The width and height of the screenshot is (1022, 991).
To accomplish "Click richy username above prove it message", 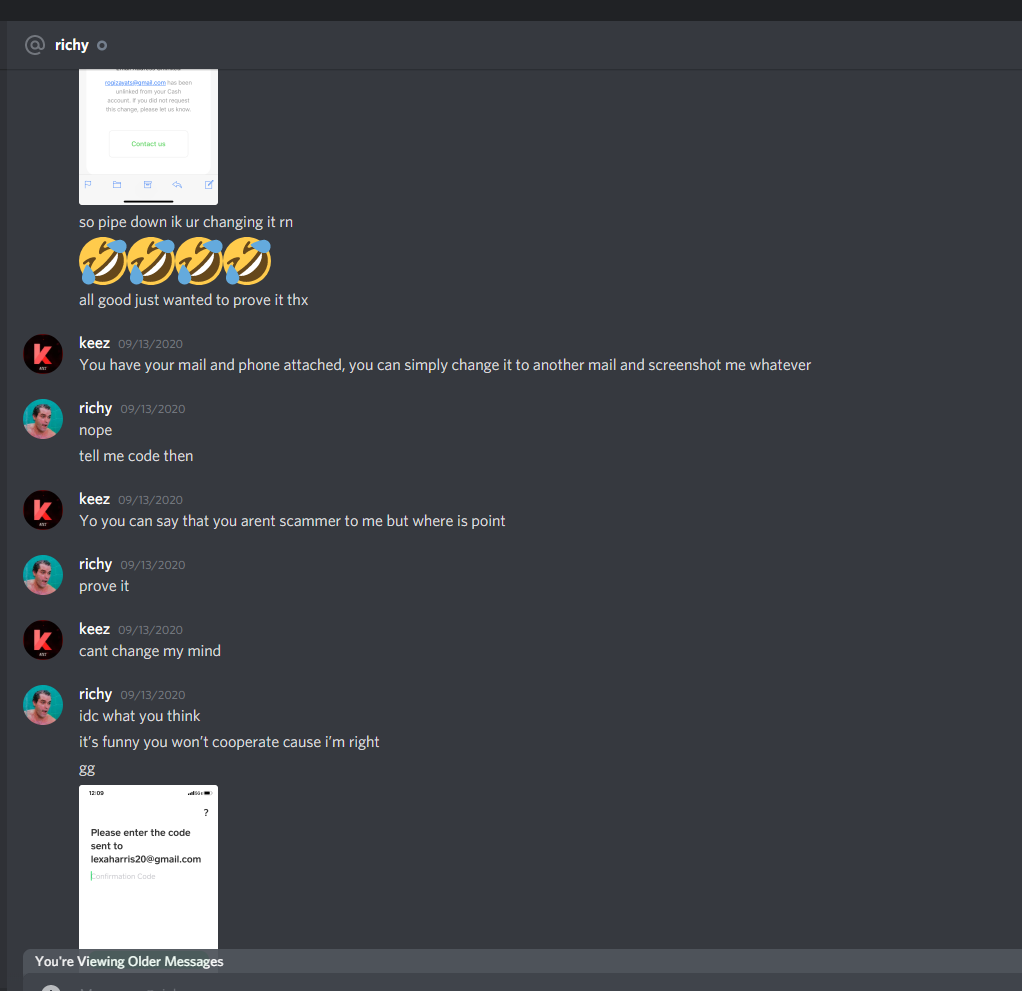I will click(x=96, y=564).
